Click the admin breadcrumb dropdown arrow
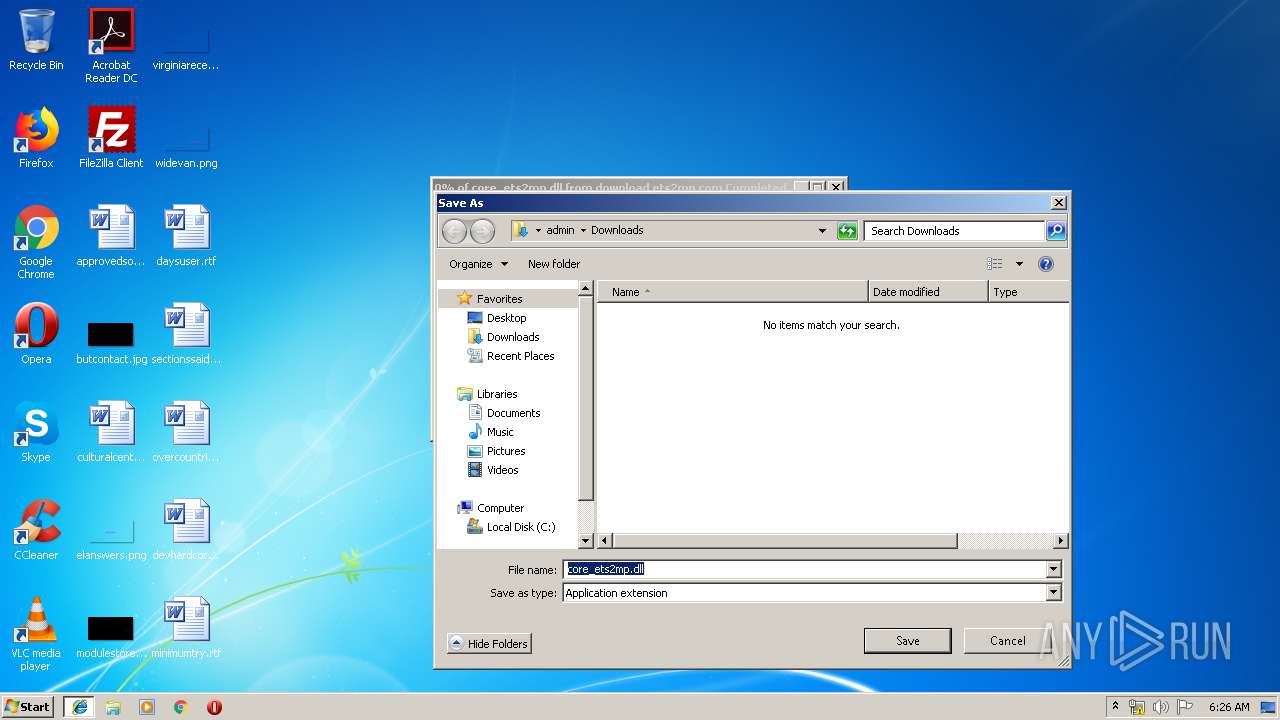 583,231
